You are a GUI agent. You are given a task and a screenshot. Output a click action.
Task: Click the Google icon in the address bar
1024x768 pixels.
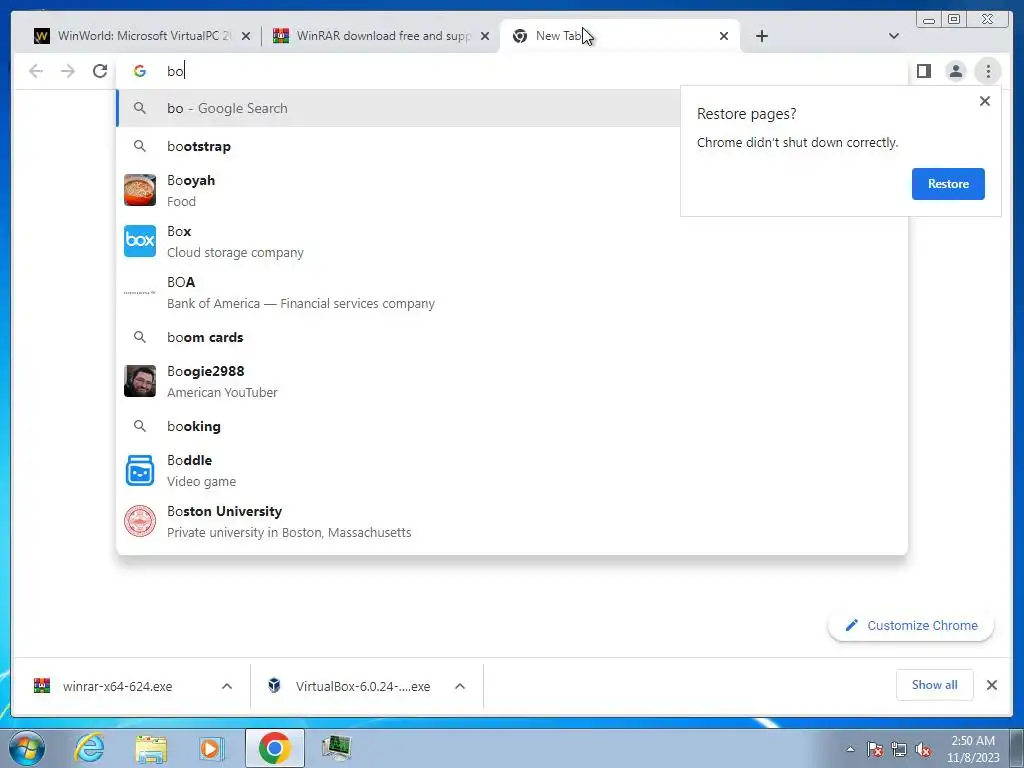pos(140,71)
